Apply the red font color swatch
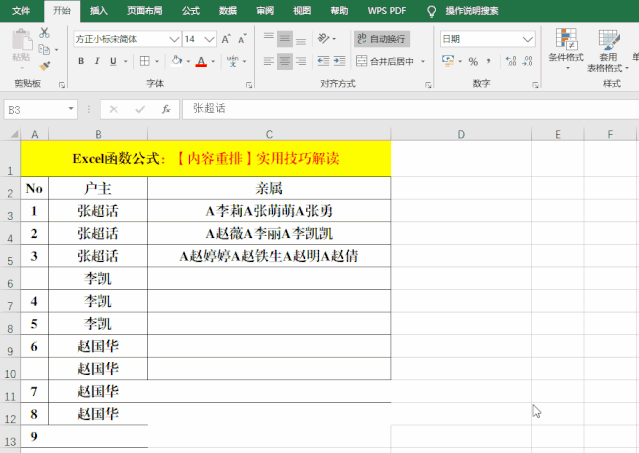 (201, 61)
